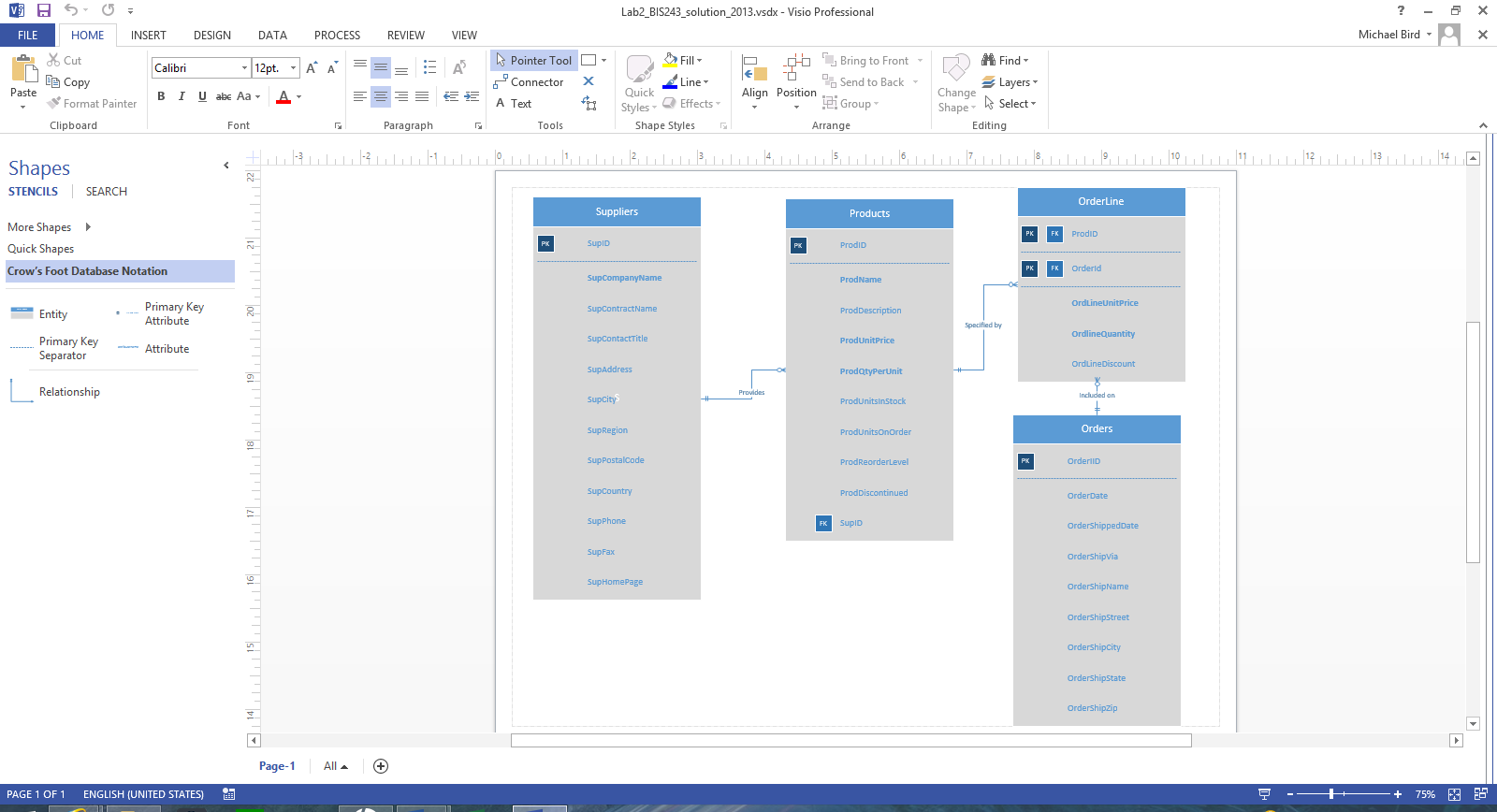
Task: Toggle Bold formatting
Action: click(x=161, y=96)
